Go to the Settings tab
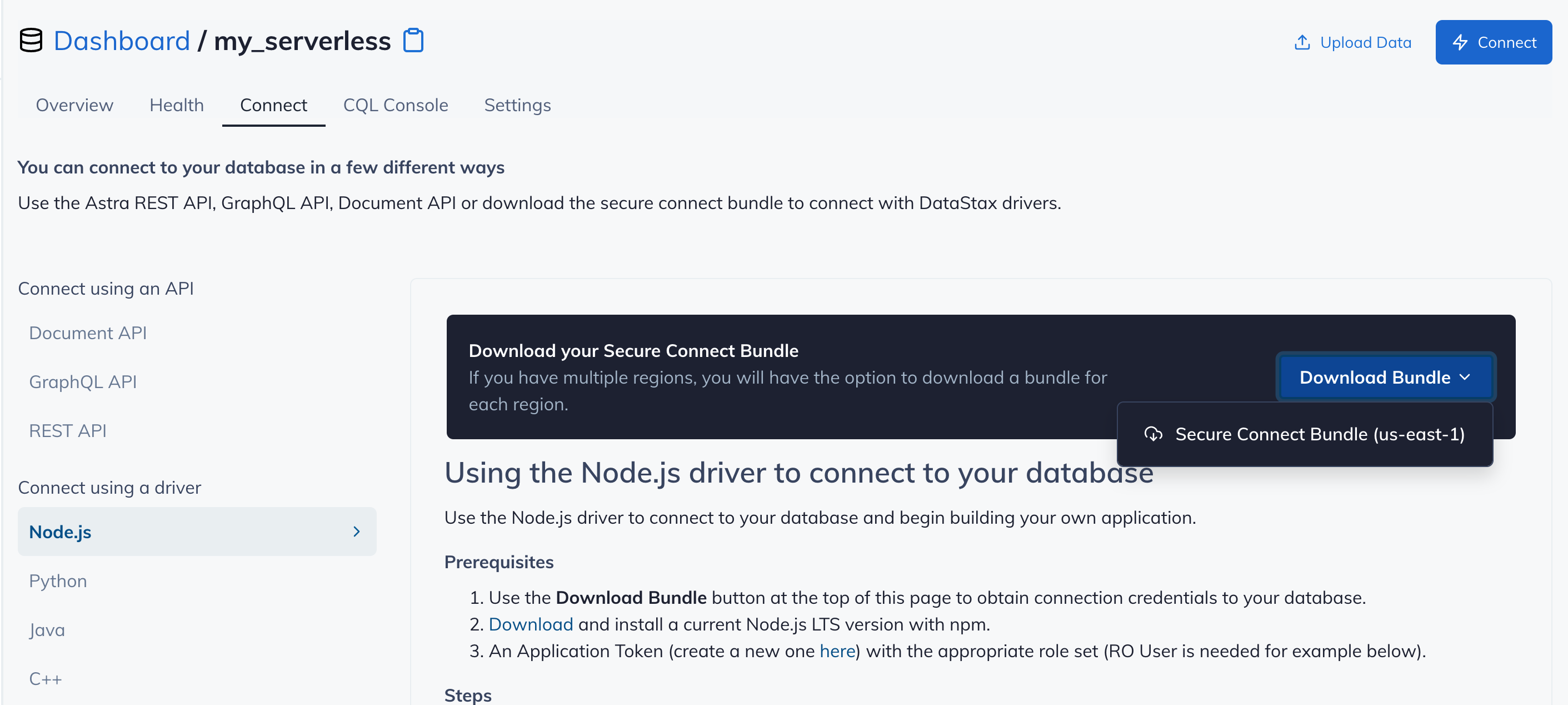Screen dimensions: 1568x705 [x=517, y=106]
